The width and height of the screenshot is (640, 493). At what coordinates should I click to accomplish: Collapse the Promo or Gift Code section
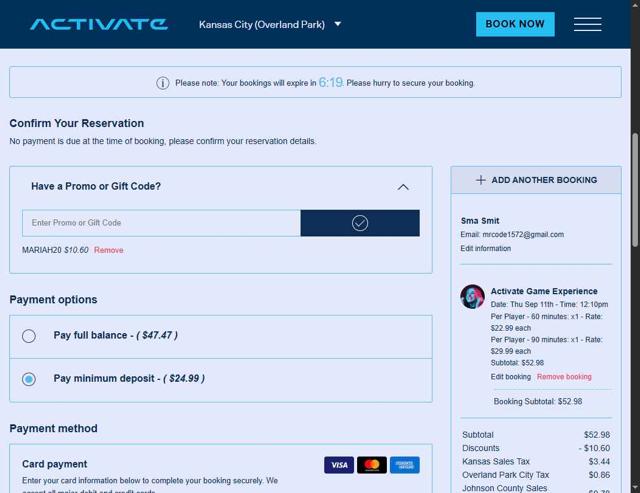[403, 187]
